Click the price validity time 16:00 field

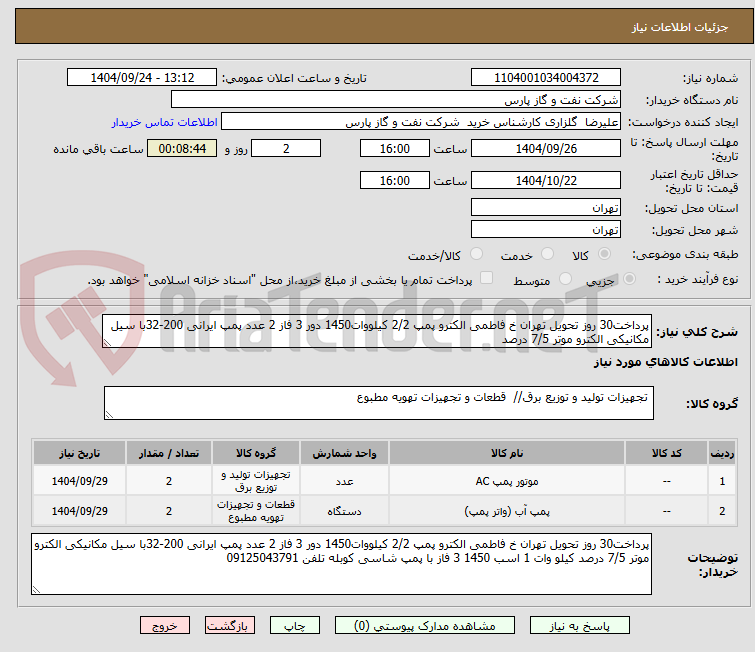[394, 181]
